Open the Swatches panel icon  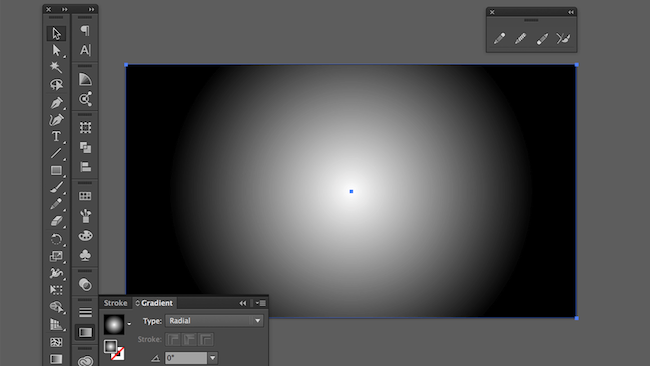[x=85, y=196]
